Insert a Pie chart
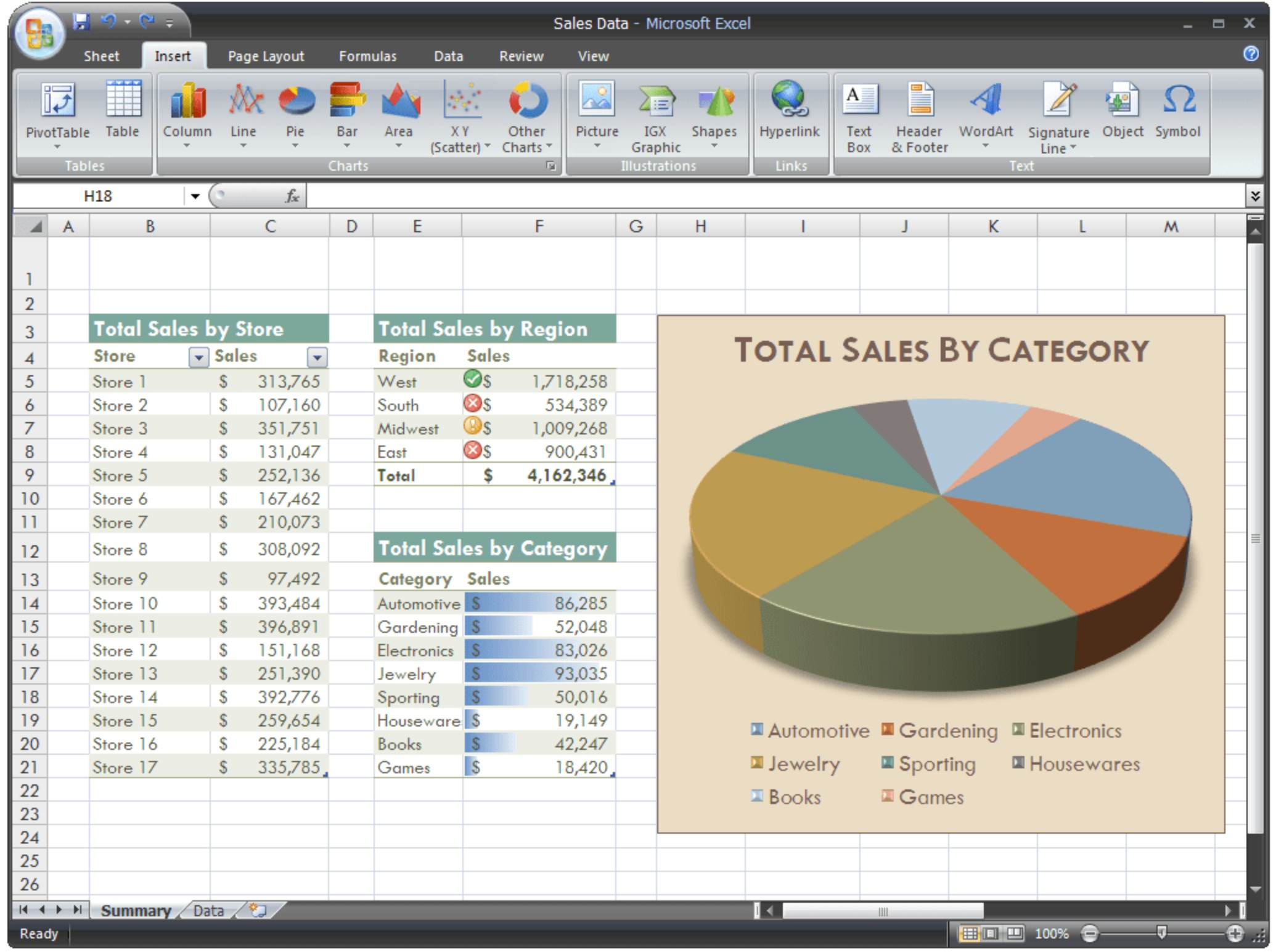The image size is (1276, 952). [295, 116]
